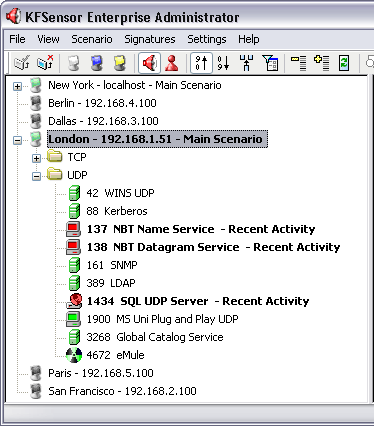Viewport: 374px width, 426px height.
Task: Click the blue server toolbar icon
Action: click(97, 63)
